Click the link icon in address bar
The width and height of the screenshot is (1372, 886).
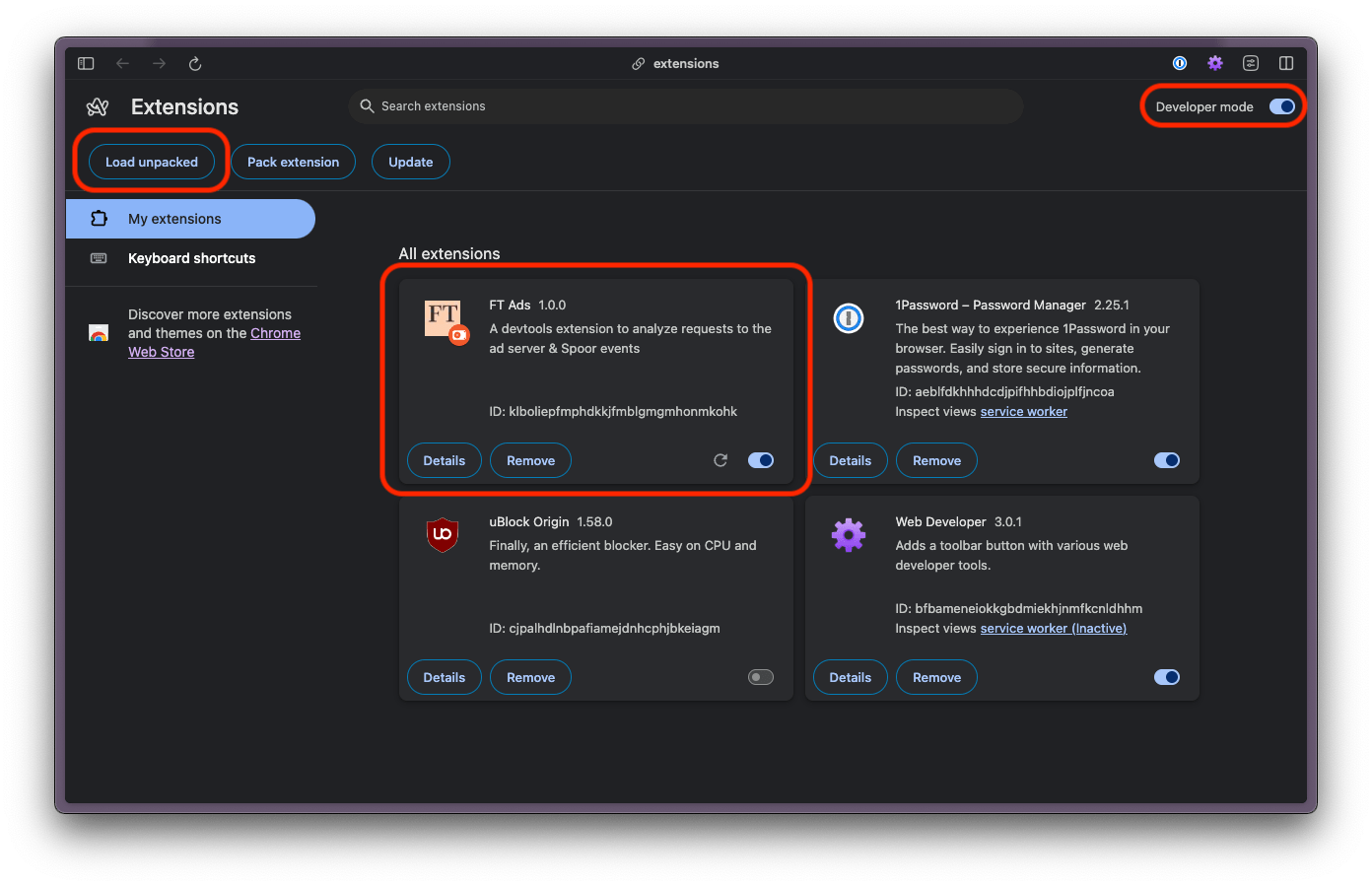(639, 63)
